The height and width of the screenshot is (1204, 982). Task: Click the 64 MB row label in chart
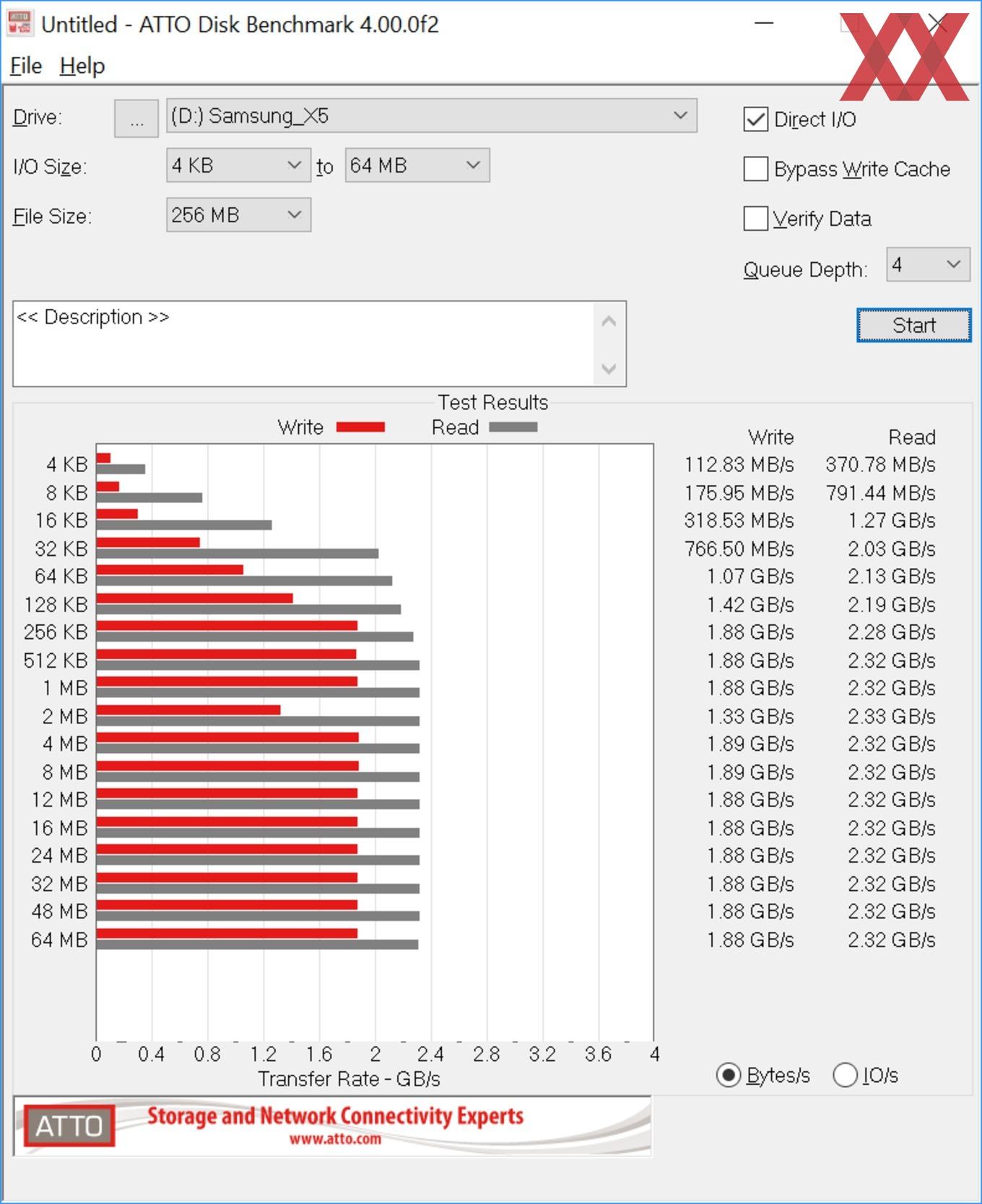[x=59, y=940]
